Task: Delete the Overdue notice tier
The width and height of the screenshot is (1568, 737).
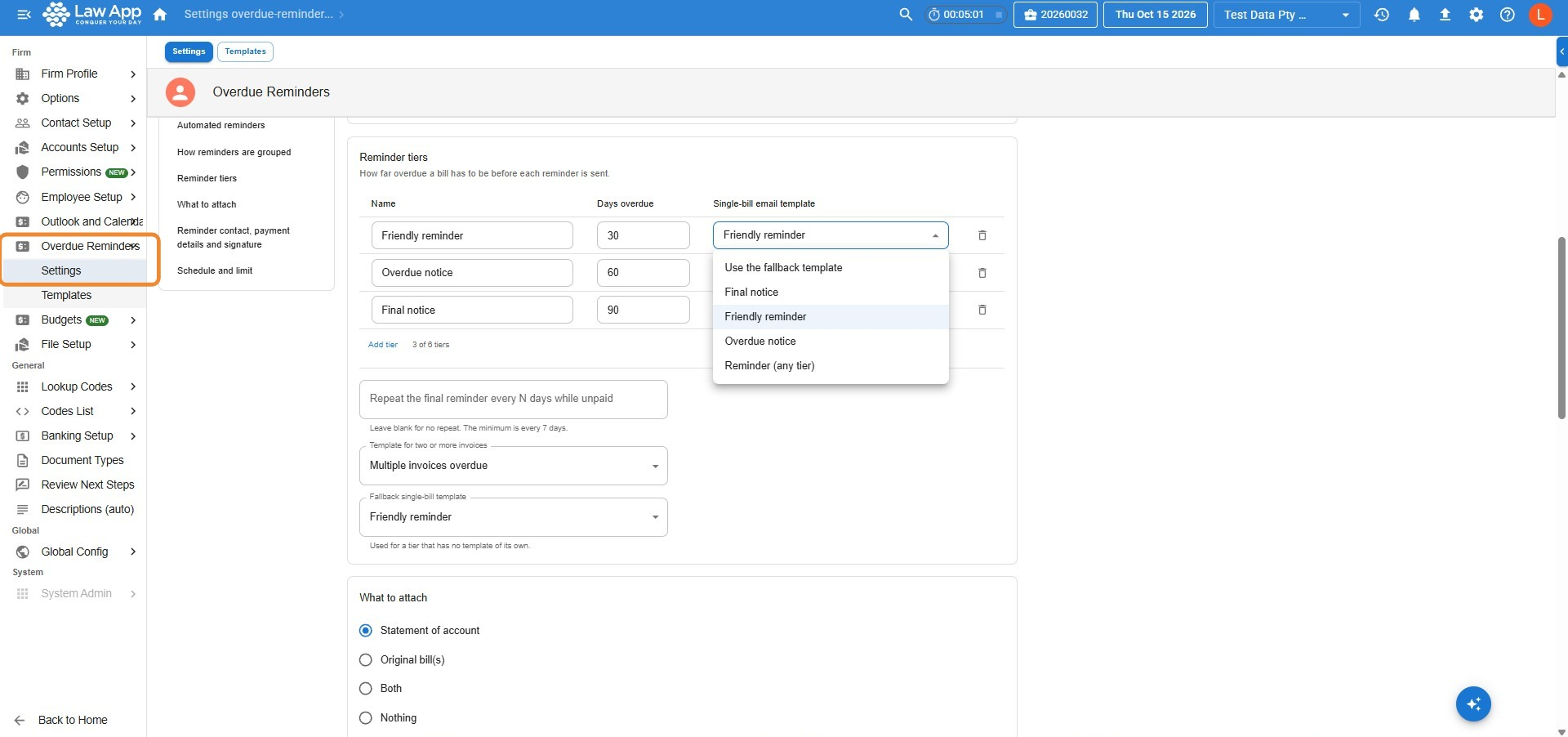Action: 982,273
